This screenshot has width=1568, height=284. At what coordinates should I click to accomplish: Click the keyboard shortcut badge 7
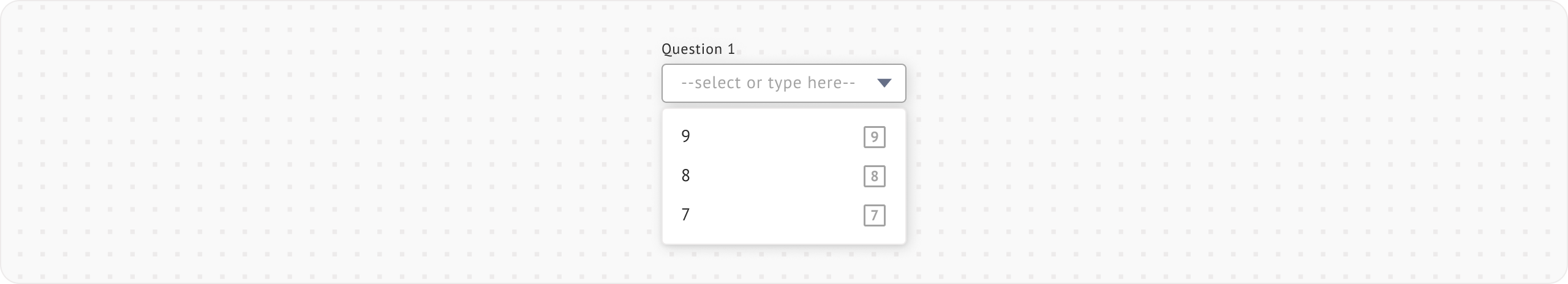click(874, 215)
